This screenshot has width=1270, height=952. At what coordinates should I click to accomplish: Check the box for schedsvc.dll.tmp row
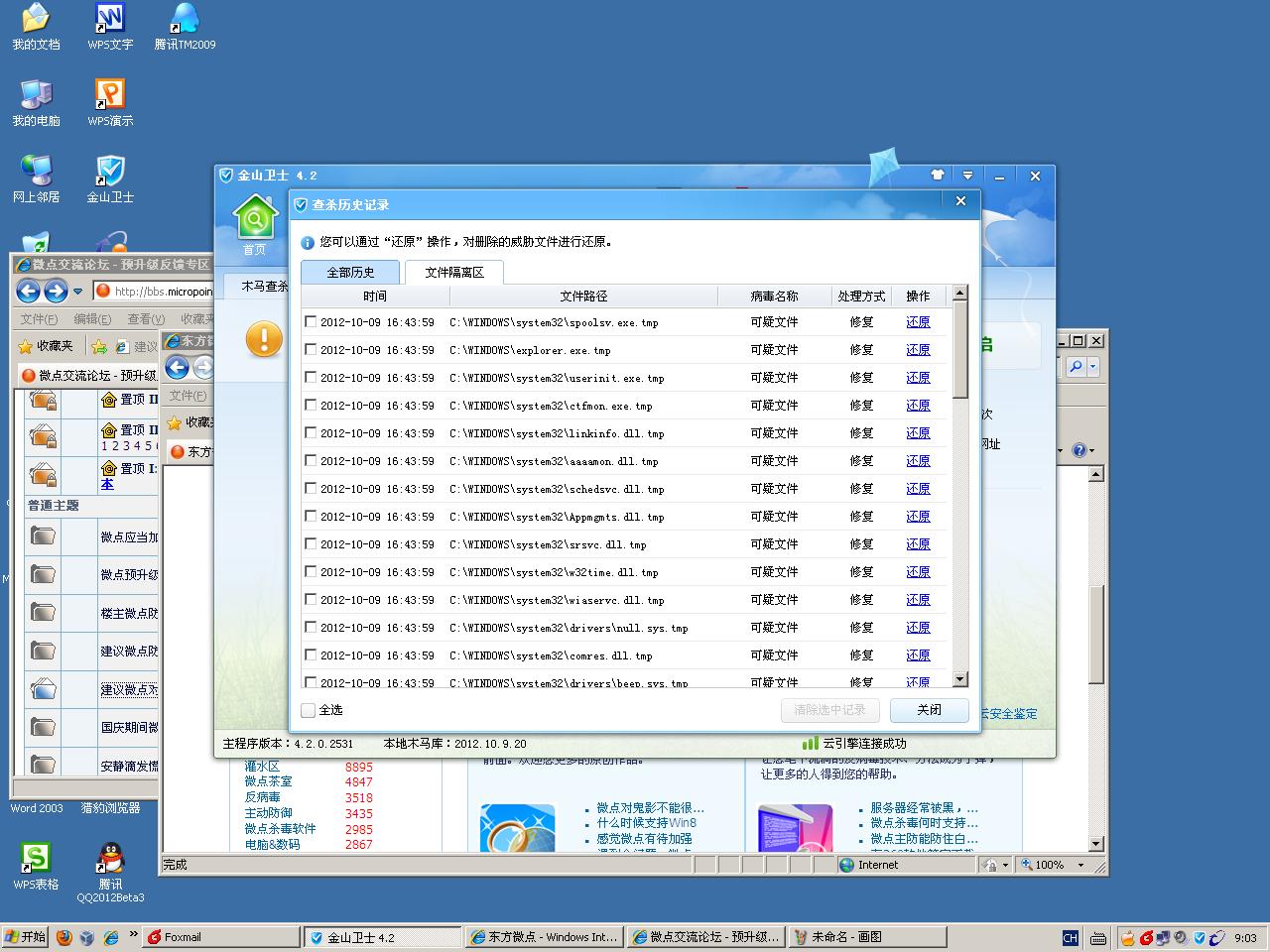point(311,488)
